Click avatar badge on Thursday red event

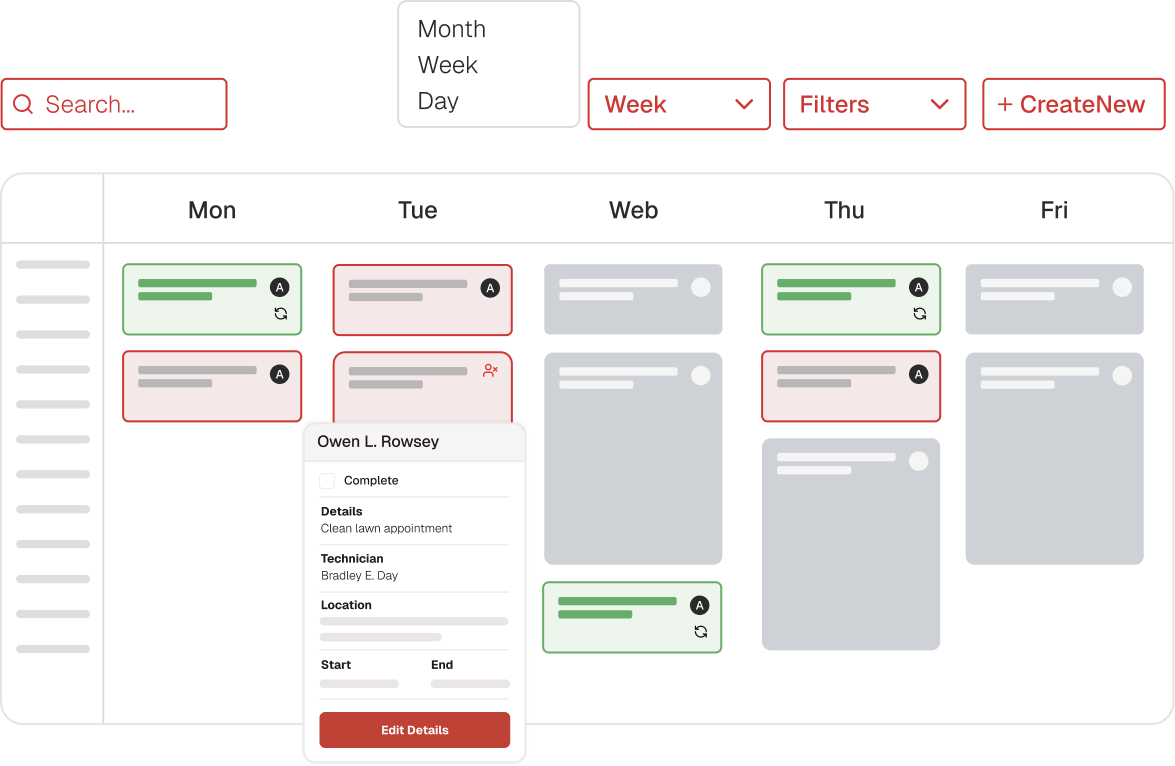pos(918,374)
